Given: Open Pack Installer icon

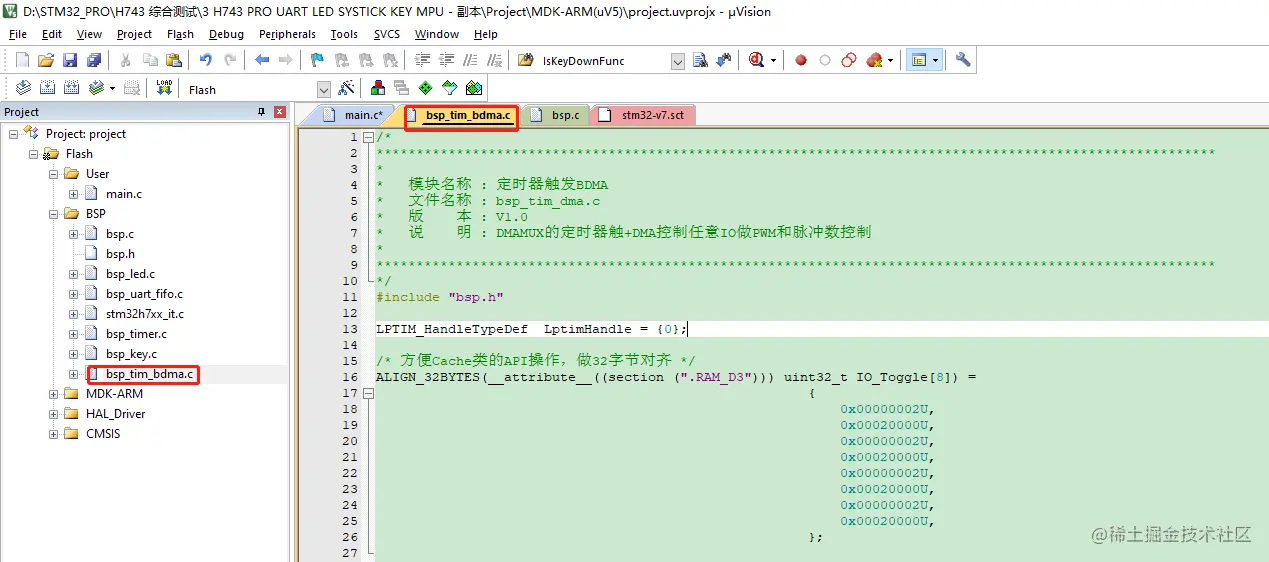Looking at the screenshot, I should click(474, 88).
